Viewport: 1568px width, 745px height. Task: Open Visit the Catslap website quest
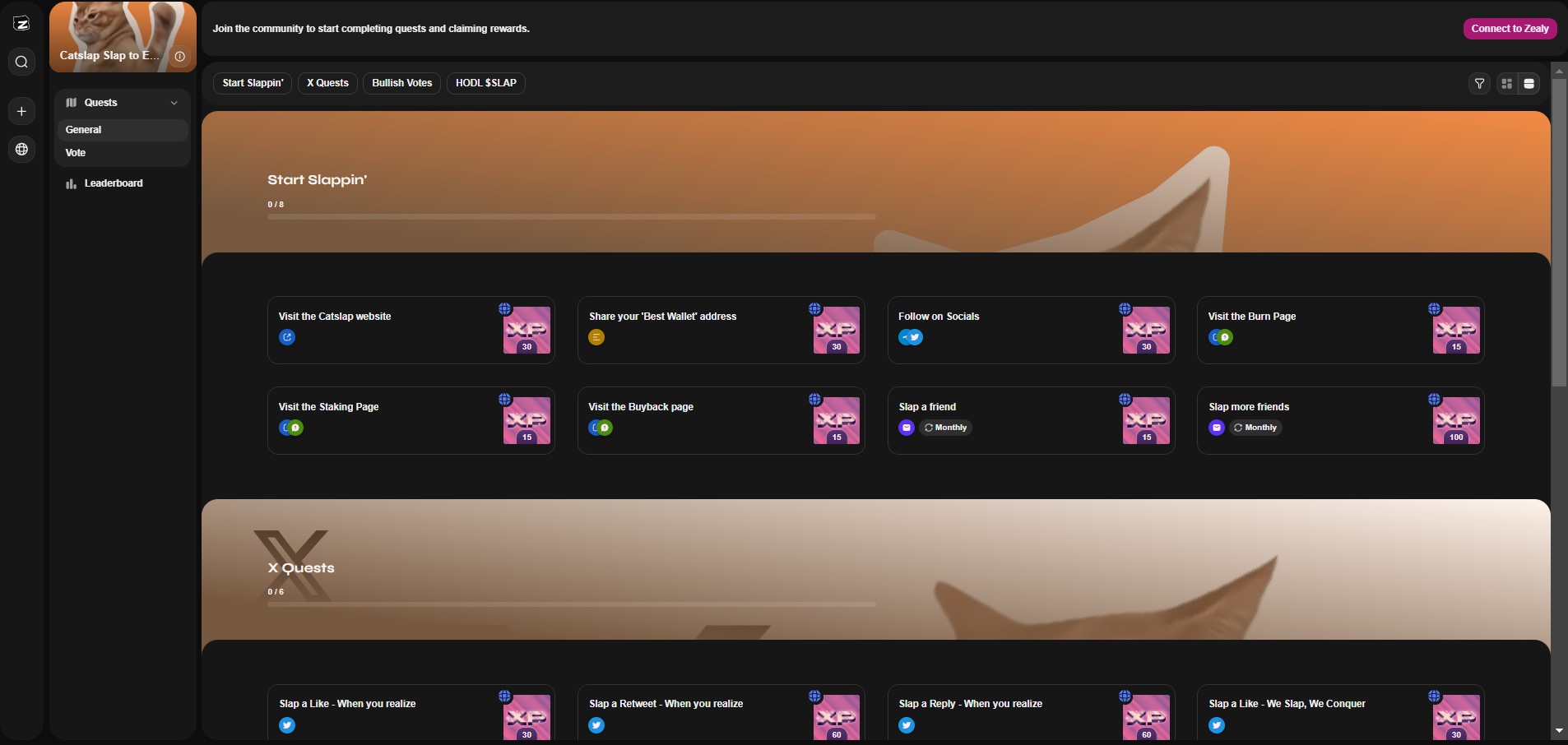411,330
